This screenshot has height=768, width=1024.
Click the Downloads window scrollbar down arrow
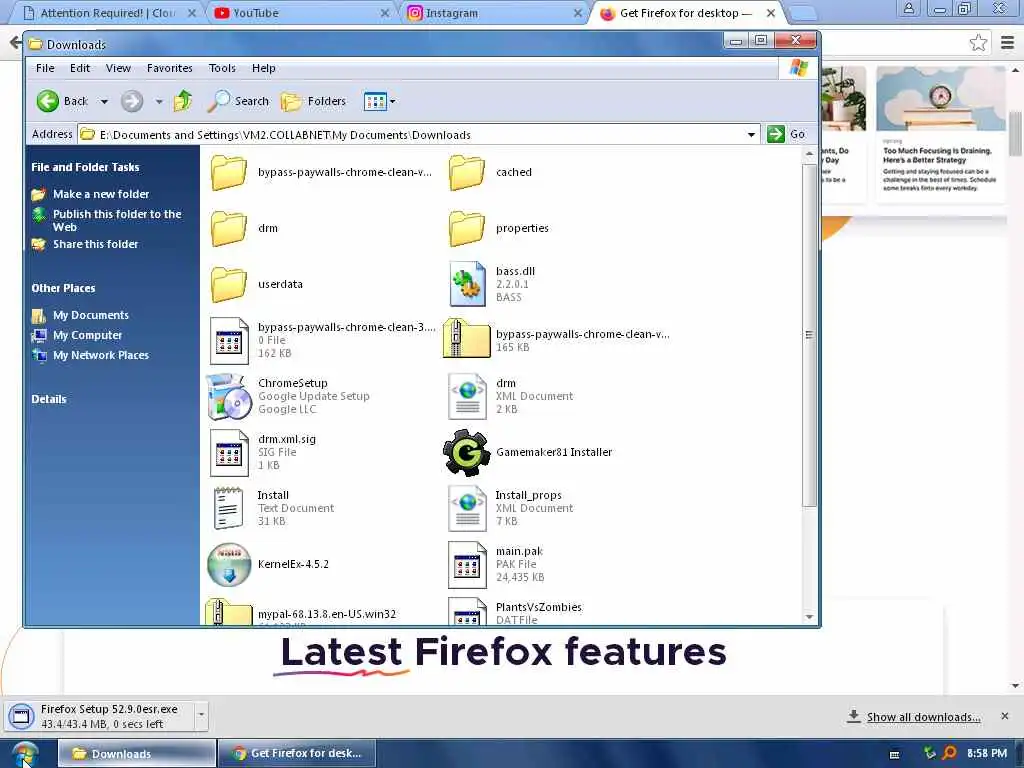tap(809, 617)
